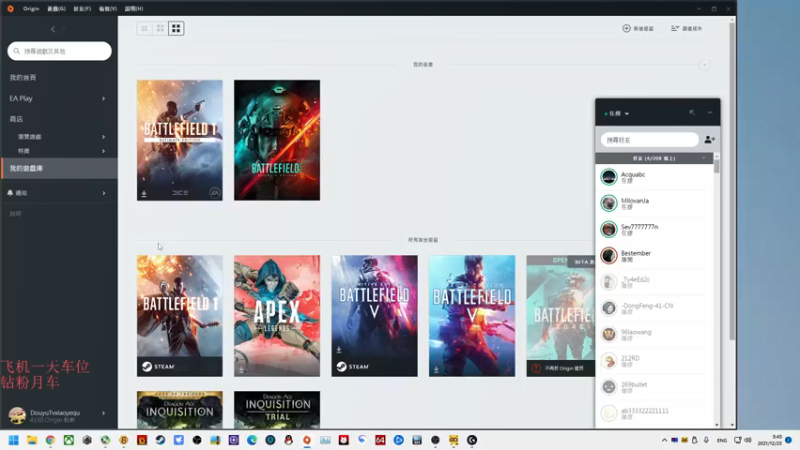Viewport: 800px width, 450px height.
Task: Expand the second sub-item under 商店
Action: pos(104,151)
